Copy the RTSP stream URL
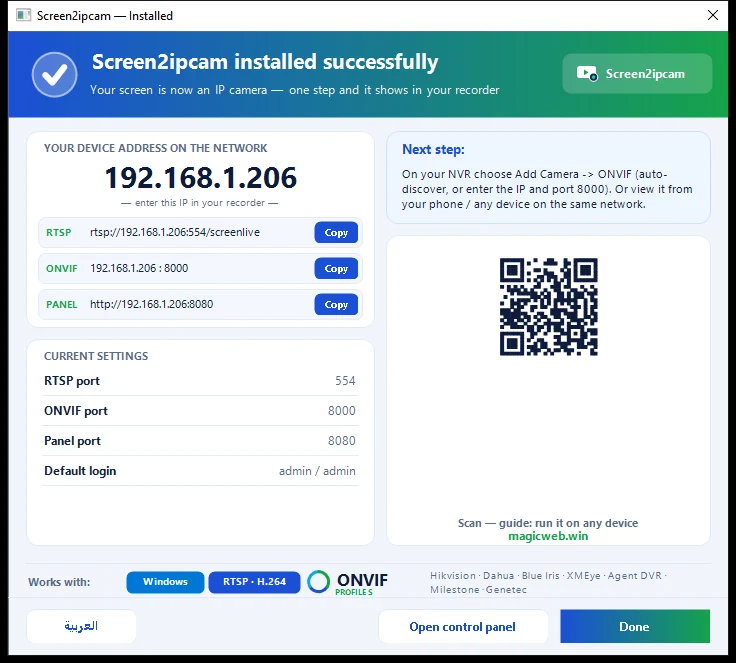Viewport: 736px width, 663px height. coord(336,232)
